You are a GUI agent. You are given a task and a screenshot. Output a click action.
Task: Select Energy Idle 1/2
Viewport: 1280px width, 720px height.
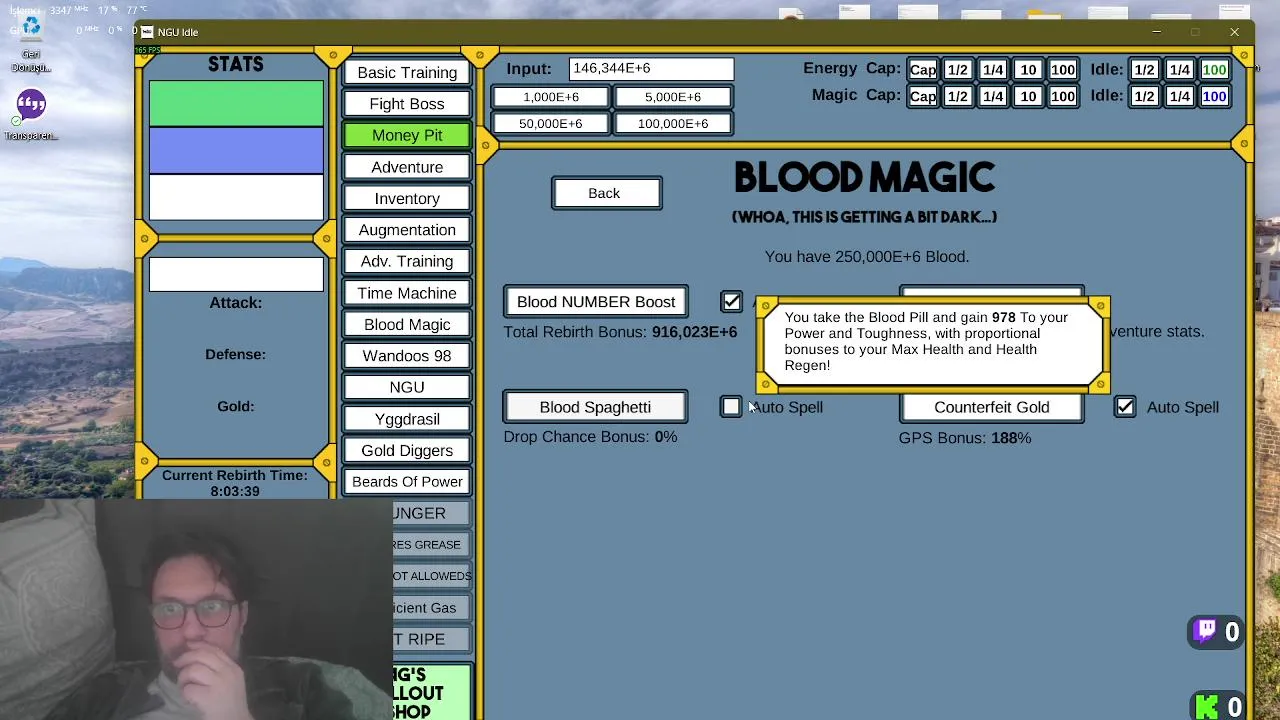[1144, 70]
